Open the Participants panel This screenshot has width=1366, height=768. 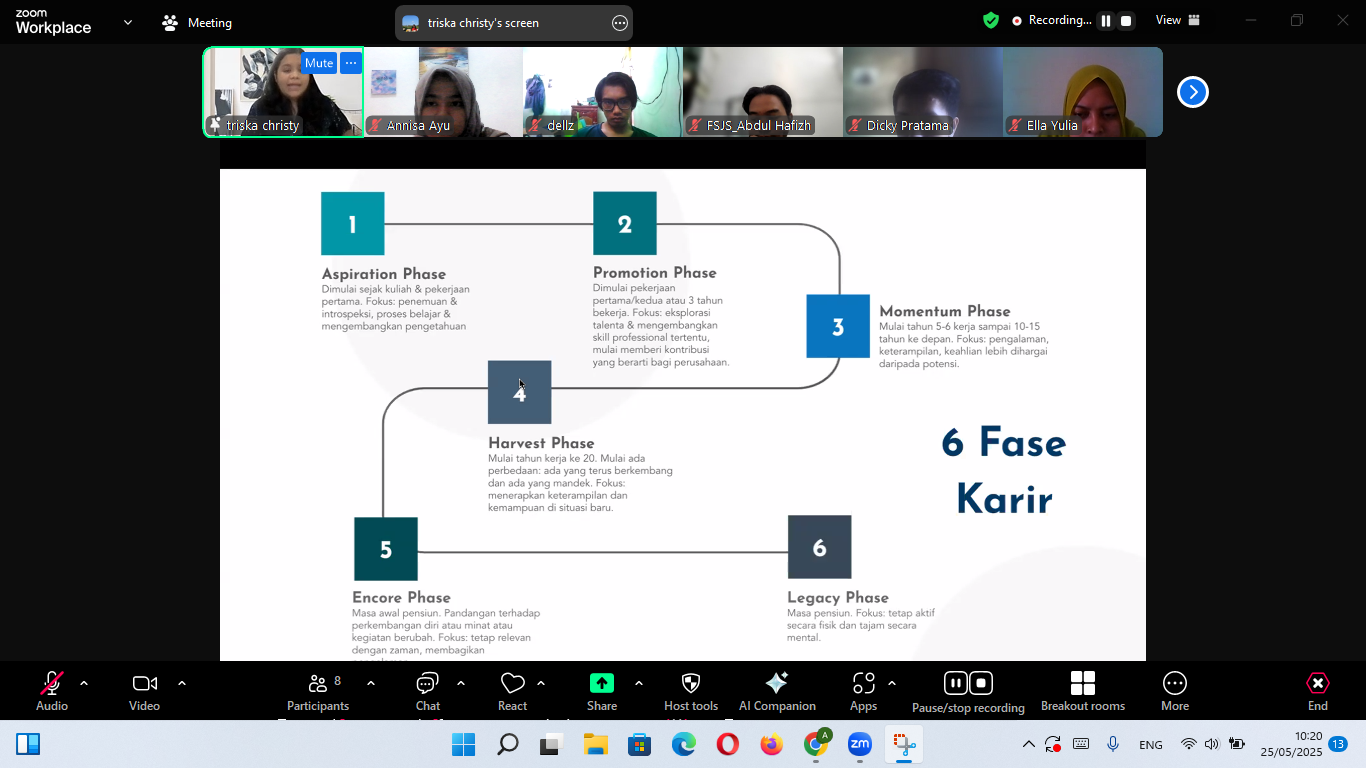(318, 691)
